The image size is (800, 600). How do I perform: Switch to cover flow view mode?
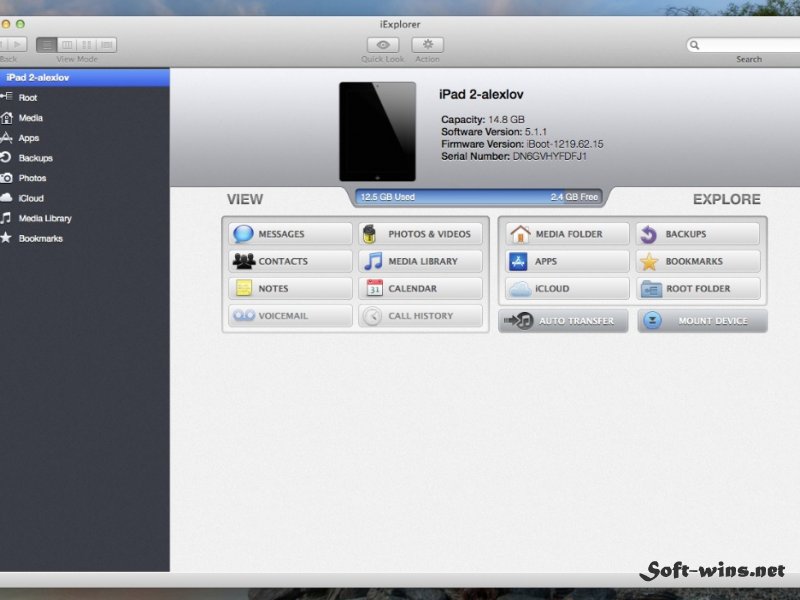pos(107,45)
